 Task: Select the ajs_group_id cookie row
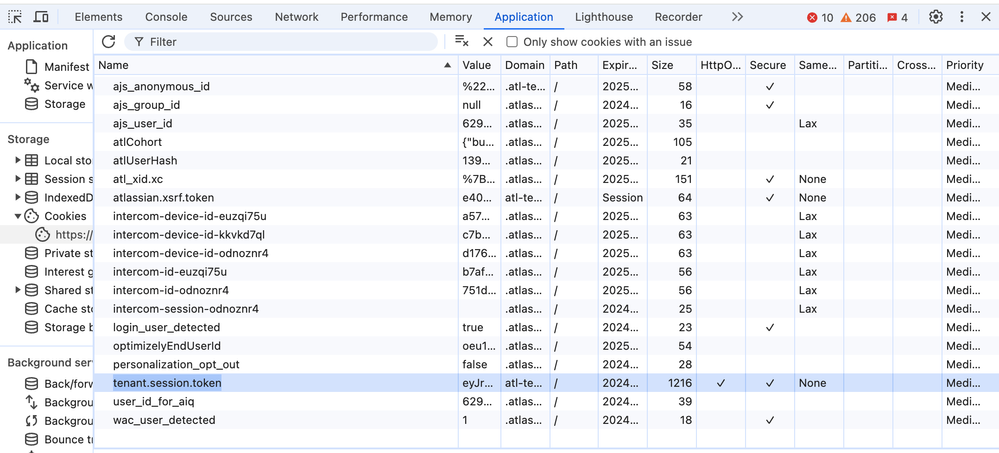coord(546,104)
